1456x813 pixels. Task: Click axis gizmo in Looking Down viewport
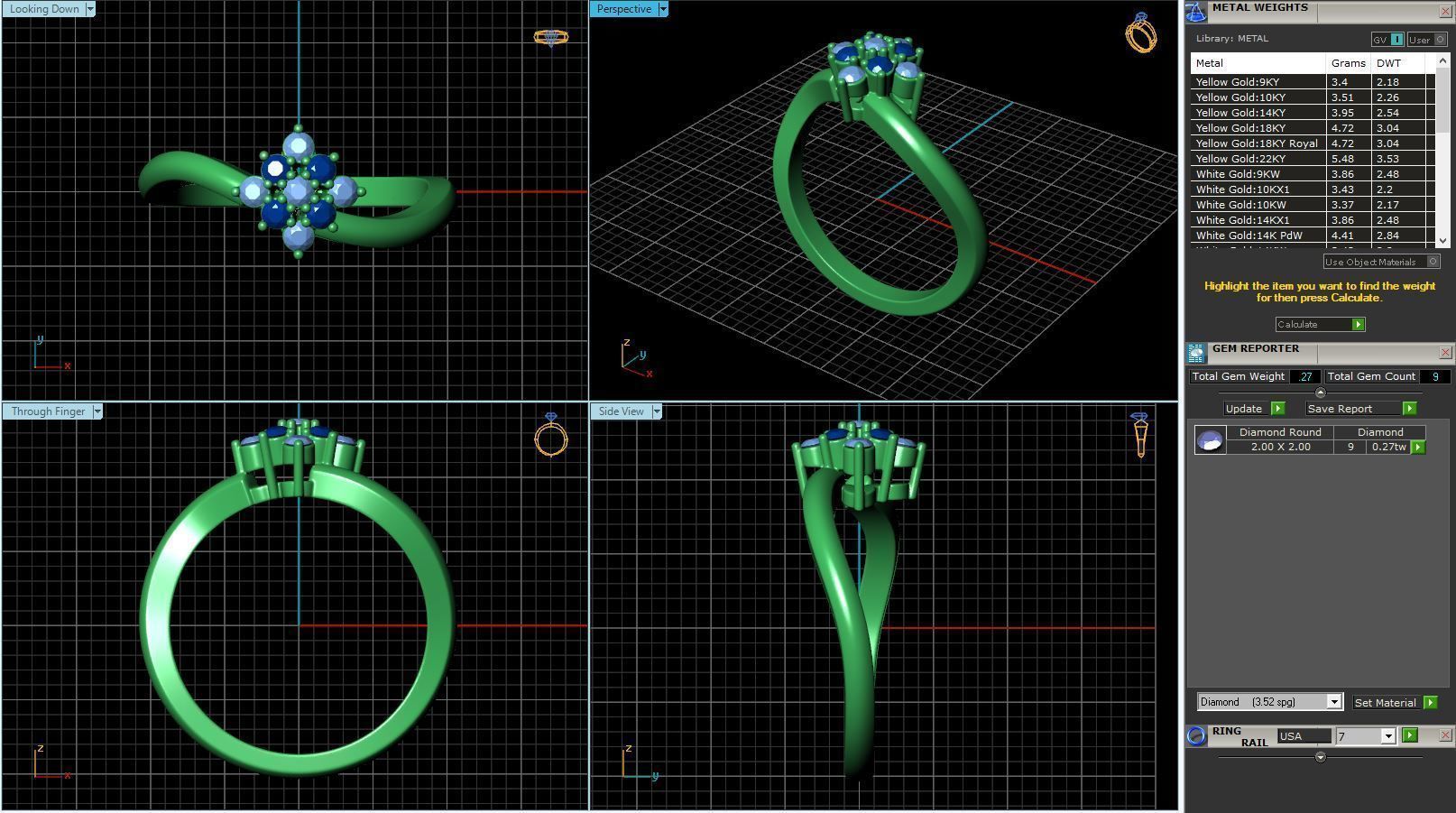point(51,354)
